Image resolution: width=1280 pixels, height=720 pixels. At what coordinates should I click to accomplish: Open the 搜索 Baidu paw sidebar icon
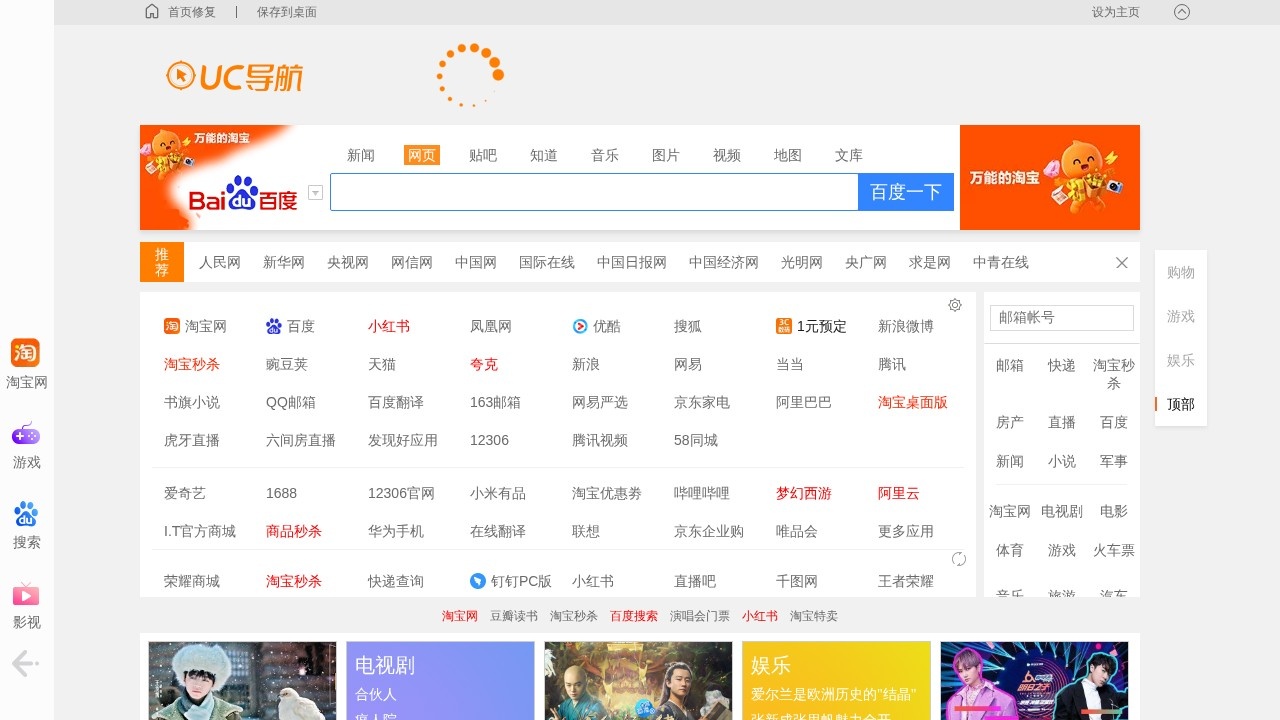coord(25,514)
